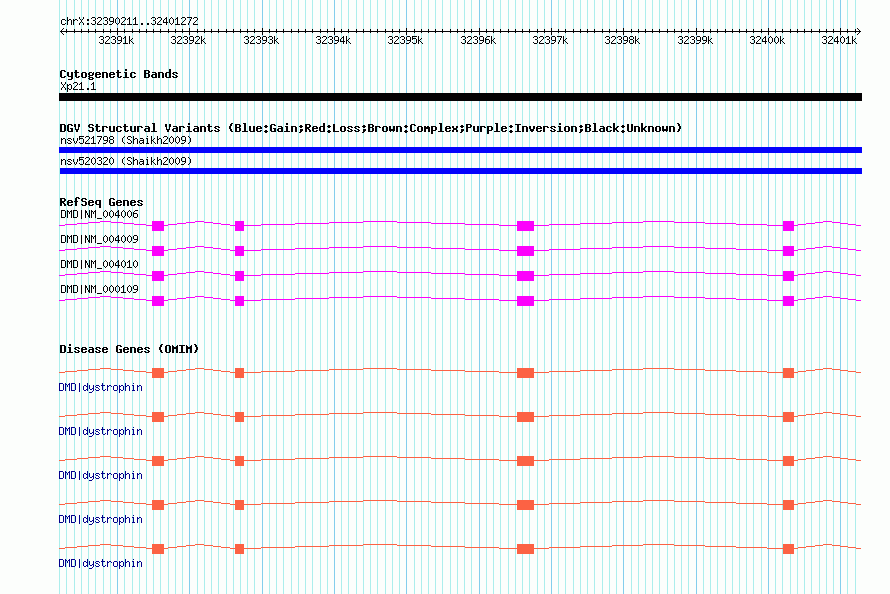Click the 32401k ruler tick label
Image resolution: width=890 pixels, height=594 pixels.
click(x=839, y=40)
